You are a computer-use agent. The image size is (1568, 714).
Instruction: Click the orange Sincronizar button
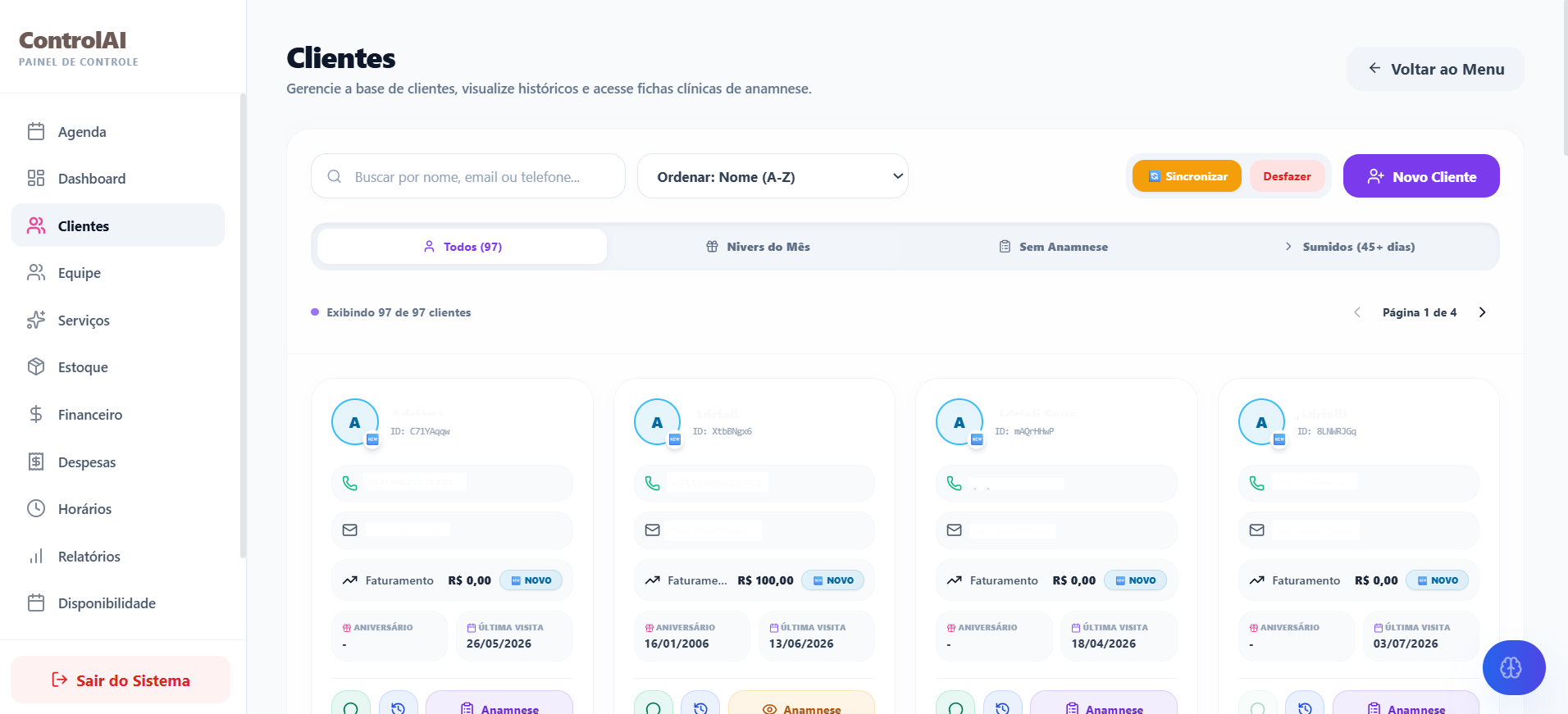(1187, 176)
